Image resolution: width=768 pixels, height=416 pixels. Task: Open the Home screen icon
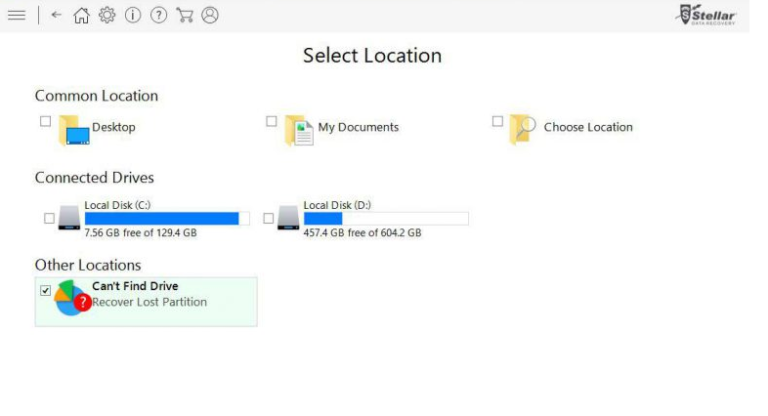point(79,16)
